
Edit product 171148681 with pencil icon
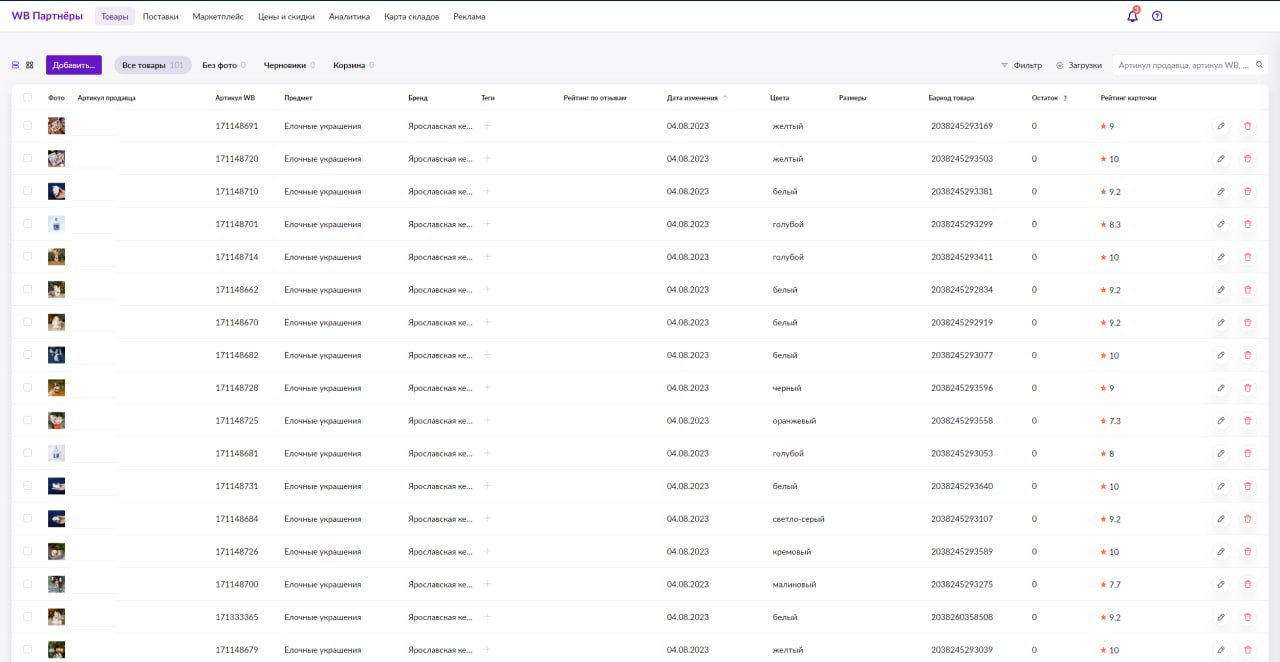pyautogui.click(x=1220, y=454)
